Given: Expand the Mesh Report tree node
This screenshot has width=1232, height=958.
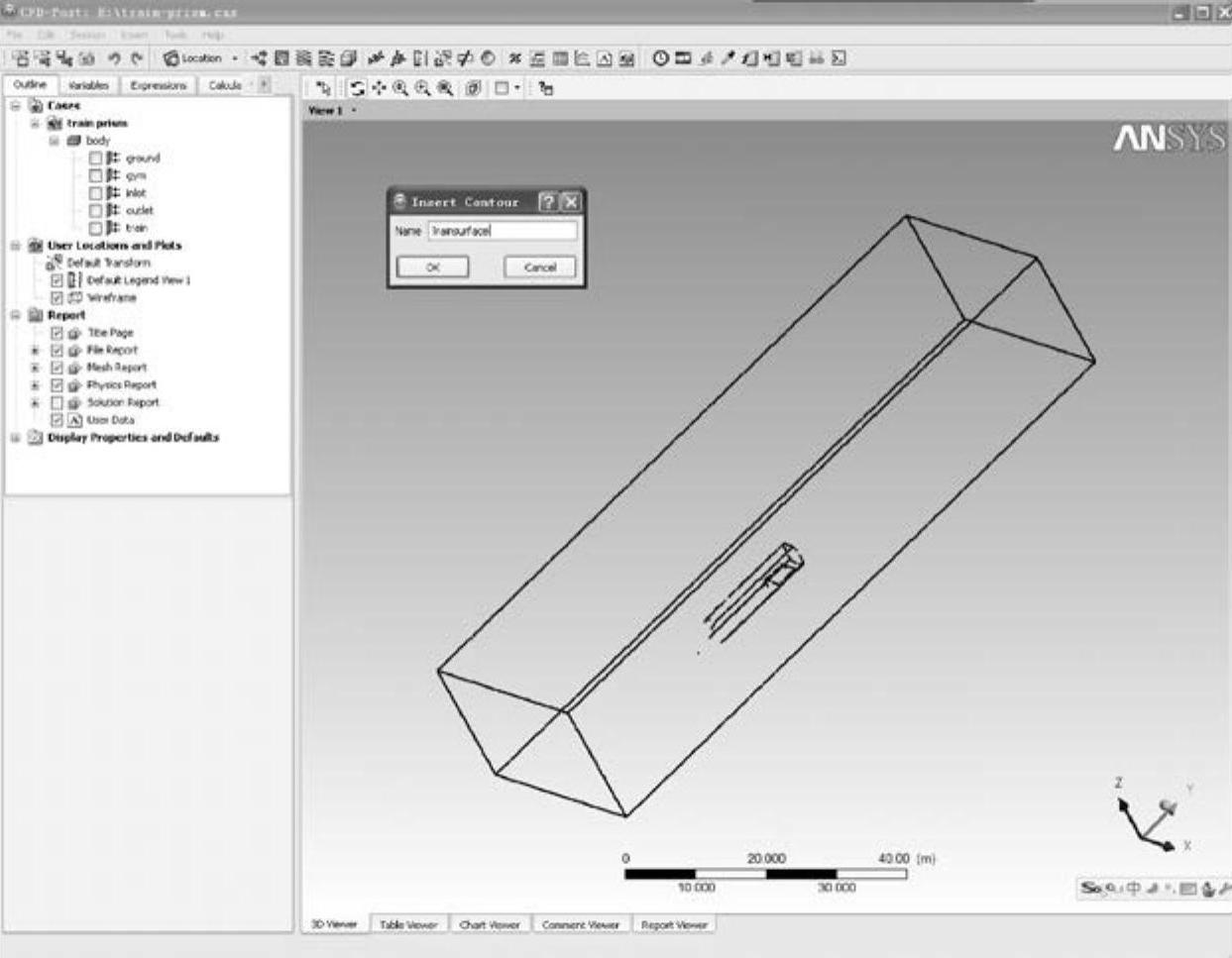Looking at the screenshot, I should click(x=35, y=369).
